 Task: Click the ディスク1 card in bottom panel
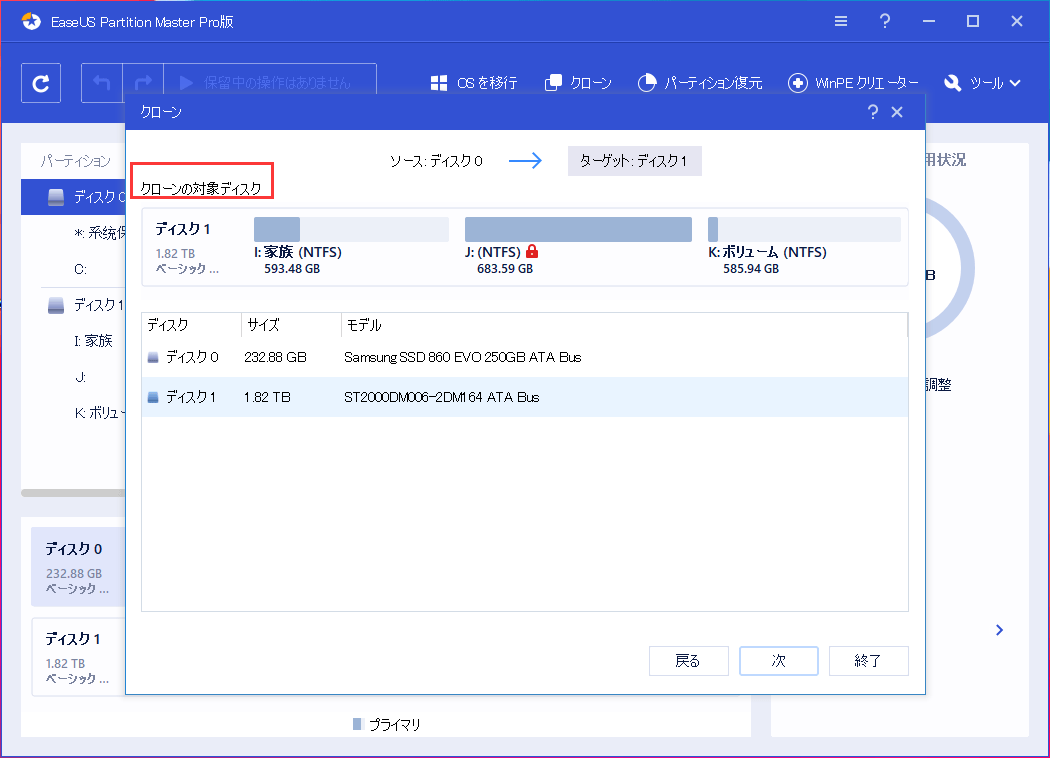[78, 657]
